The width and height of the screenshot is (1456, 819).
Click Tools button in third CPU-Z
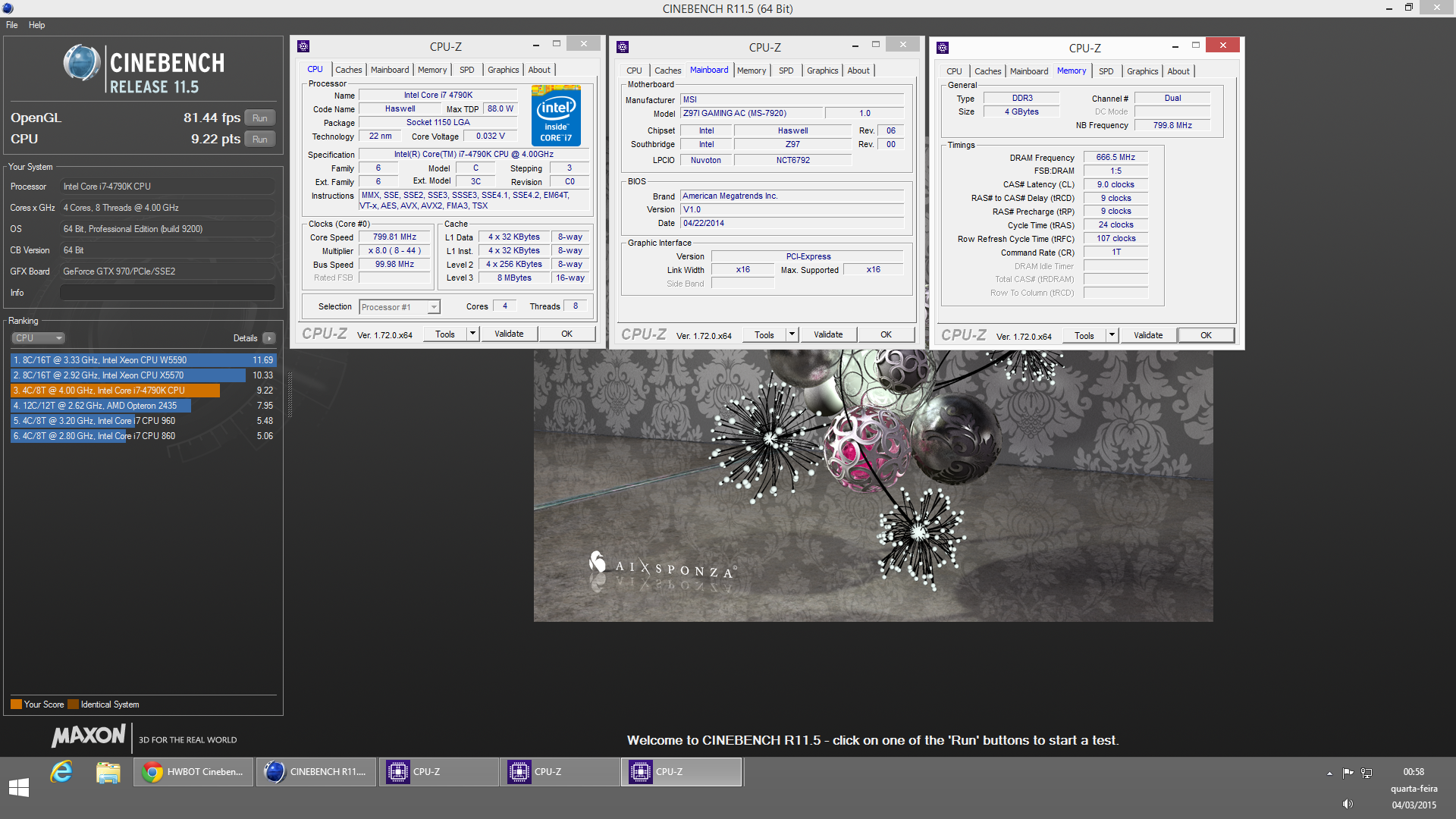pos(1084,335)
